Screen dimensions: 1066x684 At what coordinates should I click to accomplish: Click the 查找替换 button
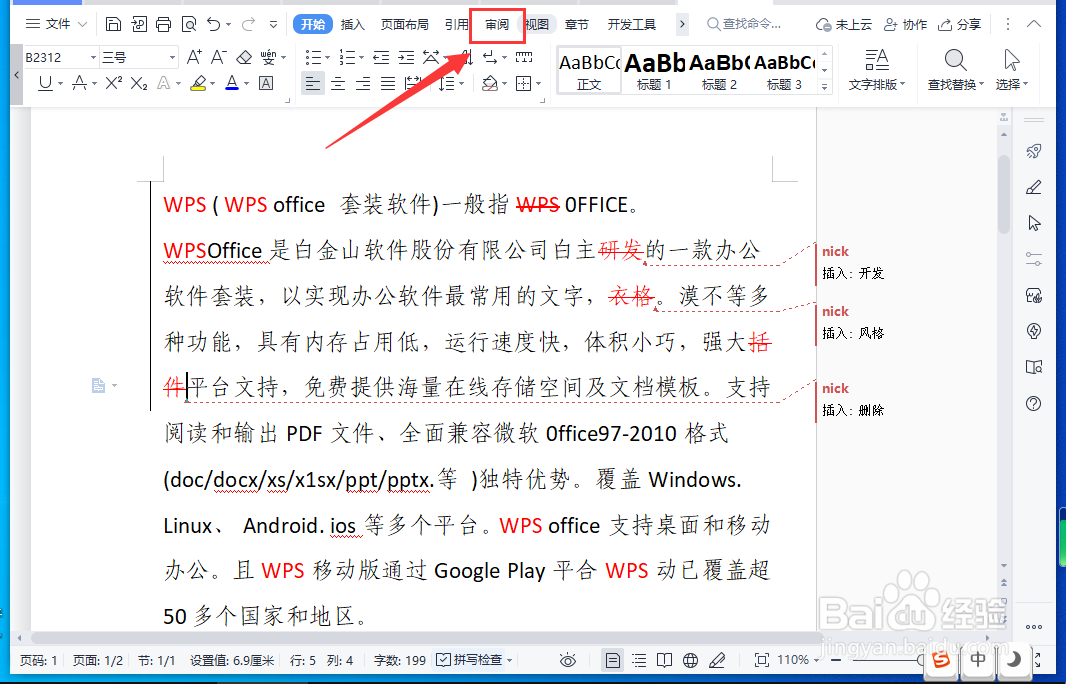955,69
